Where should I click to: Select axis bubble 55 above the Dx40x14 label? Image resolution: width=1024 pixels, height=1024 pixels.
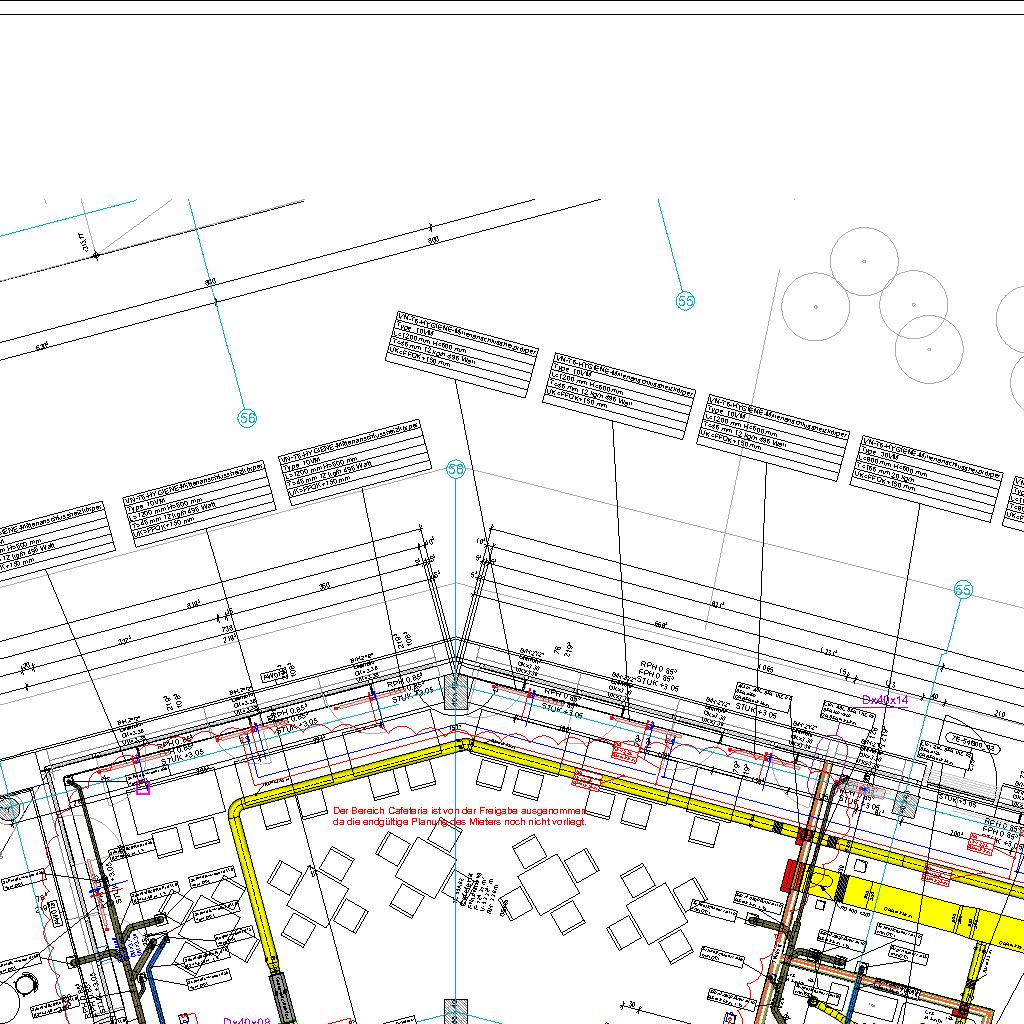pyautogui.click(x=963, y=590)
